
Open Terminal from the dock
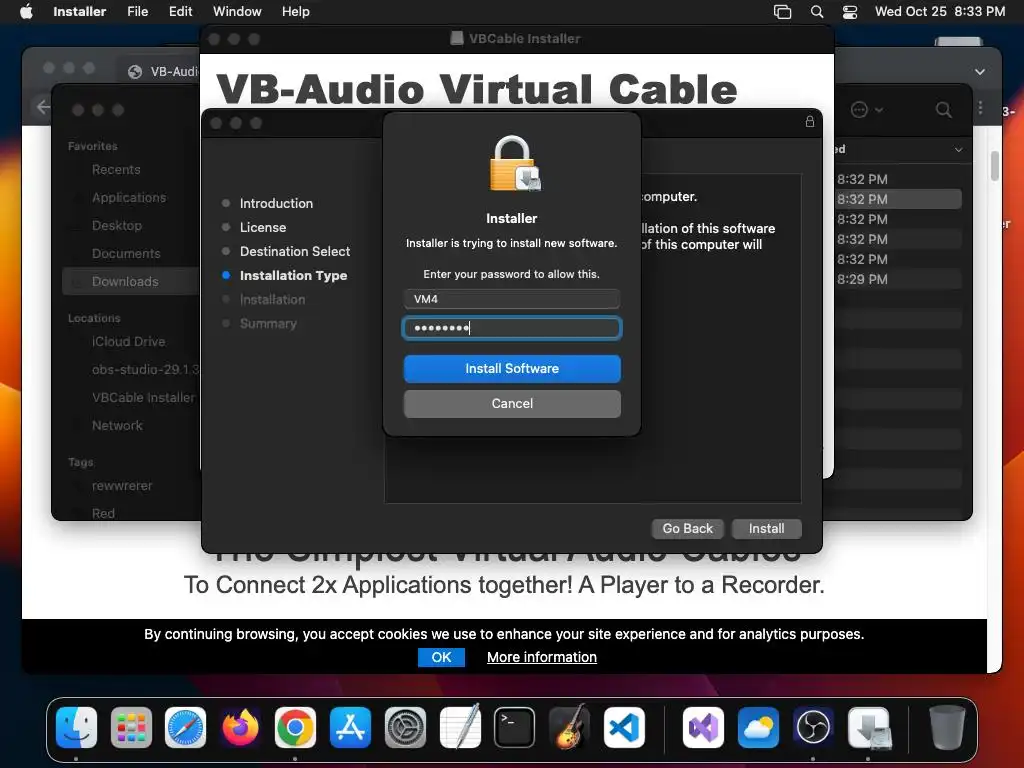[515, 727]
